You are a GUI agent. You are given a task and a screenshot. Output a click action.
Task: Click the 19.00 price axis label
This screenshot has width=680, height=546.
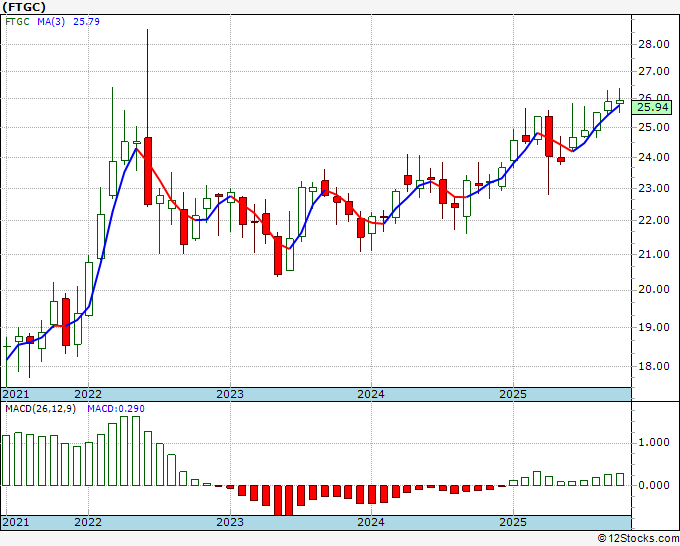[654, 327]
